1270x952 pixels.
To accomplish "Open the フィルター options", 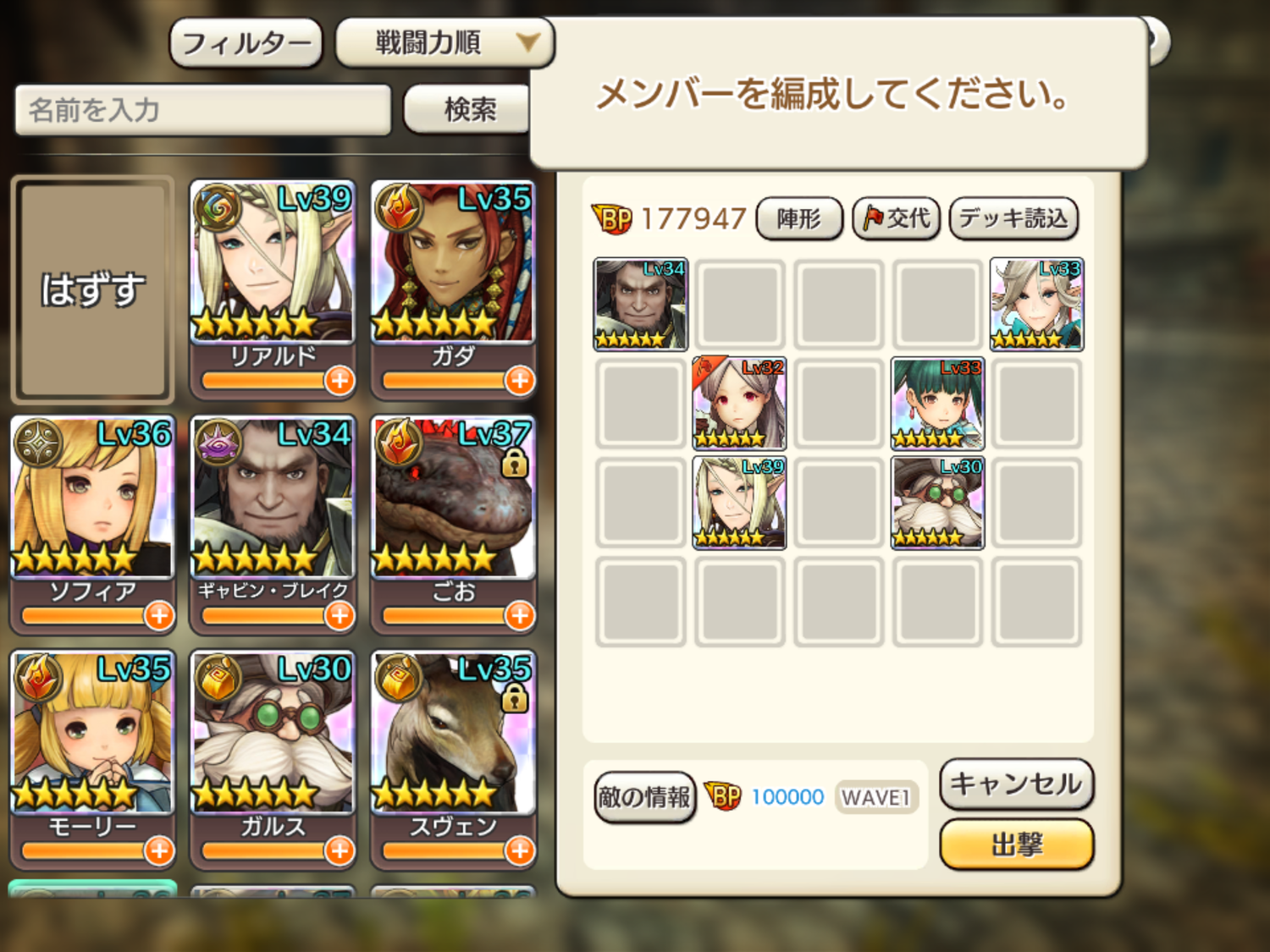I will point(246,42).
